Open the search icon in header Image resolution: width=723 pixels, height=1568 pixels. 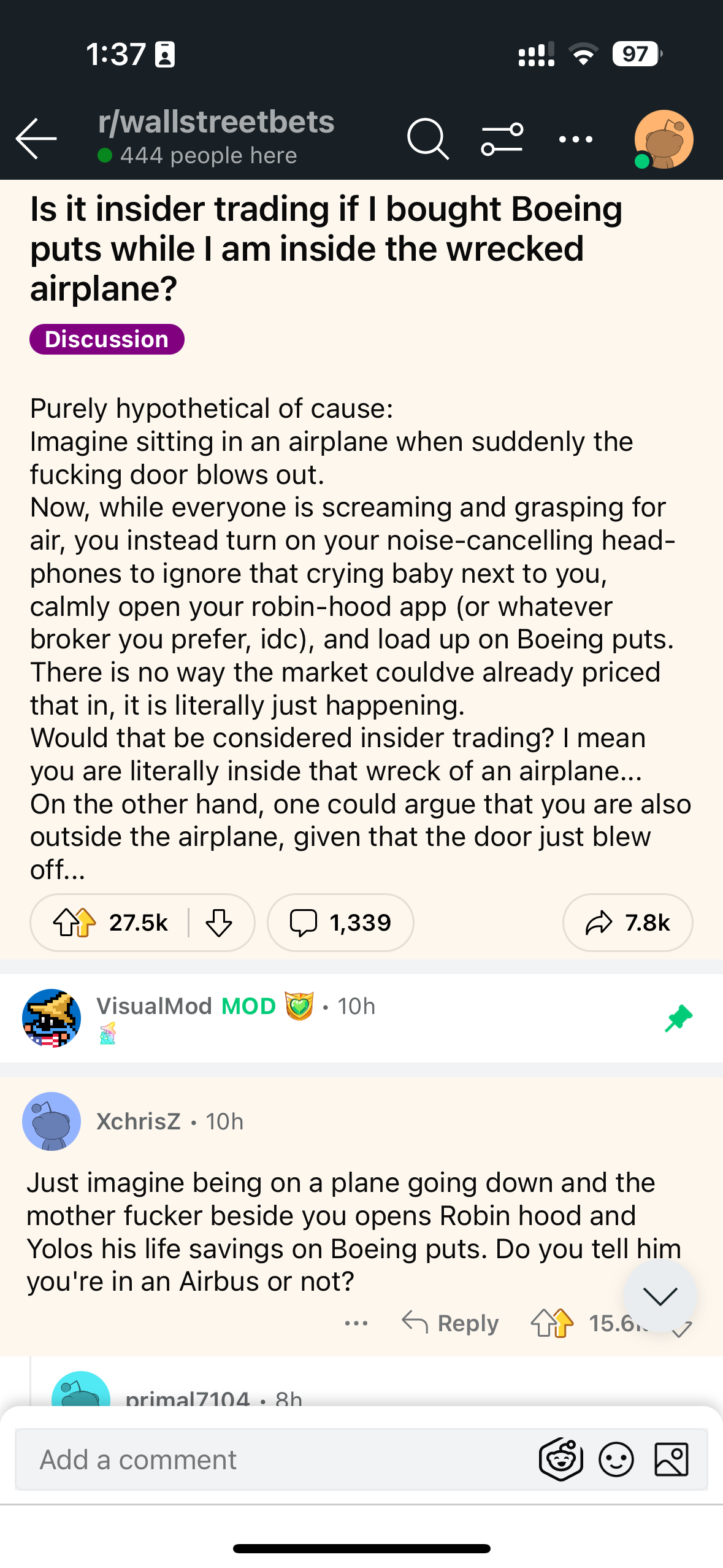point(427,139)
